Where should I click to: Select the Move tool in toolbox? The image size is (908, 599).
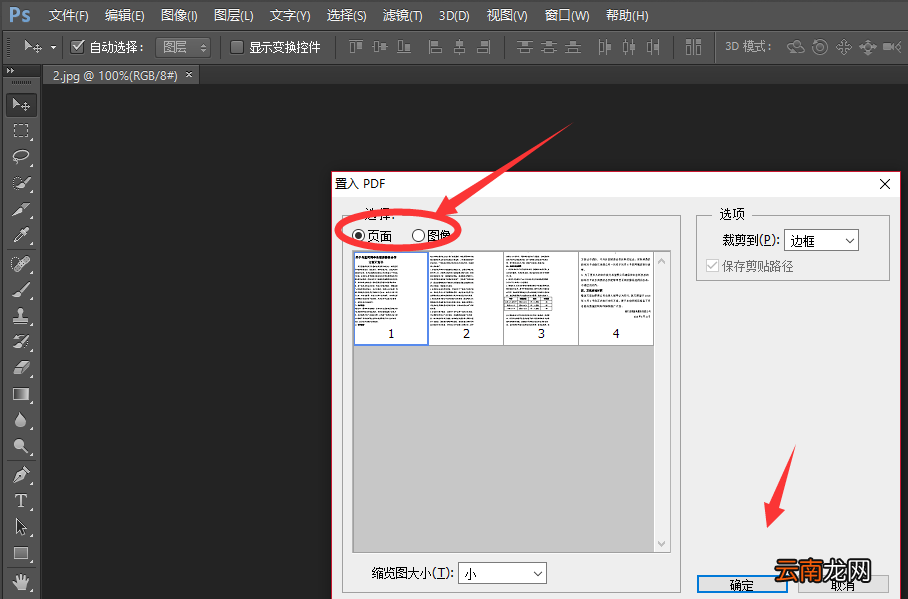click(21, 105)
